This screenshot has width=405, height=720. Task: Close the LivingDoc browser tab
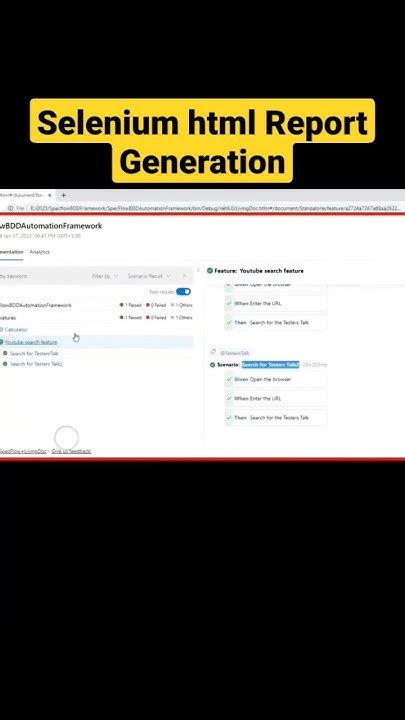tap(50, 195)
